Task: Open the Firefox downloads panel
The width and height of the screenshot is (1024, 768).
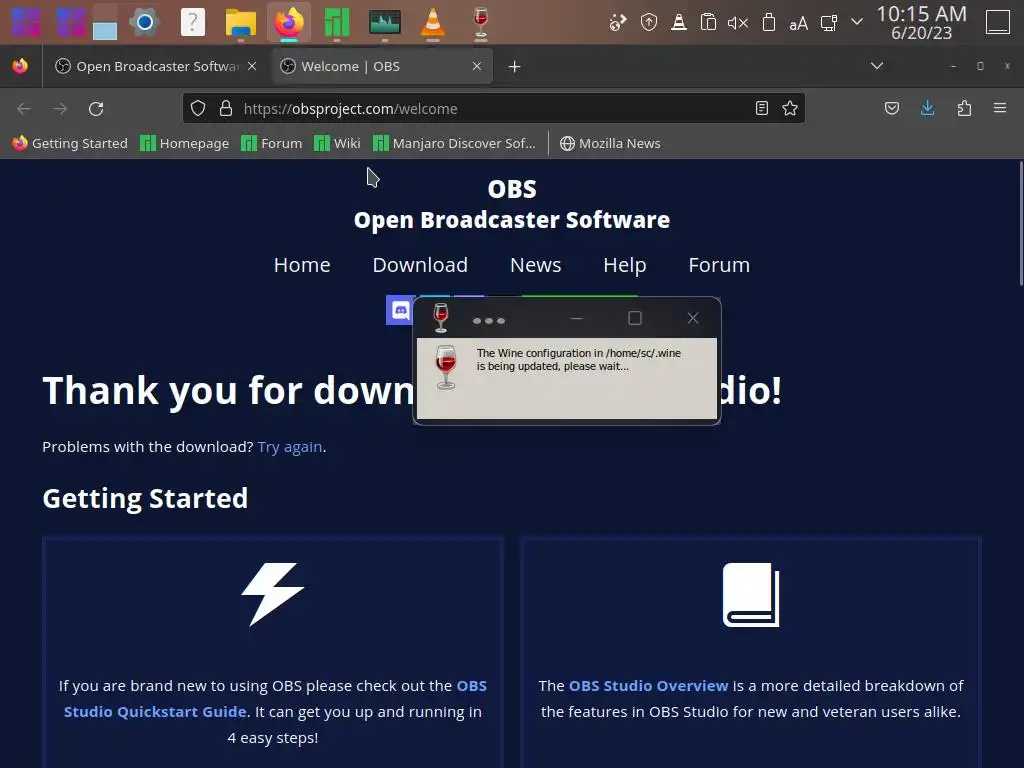Action: click(927, 108)
